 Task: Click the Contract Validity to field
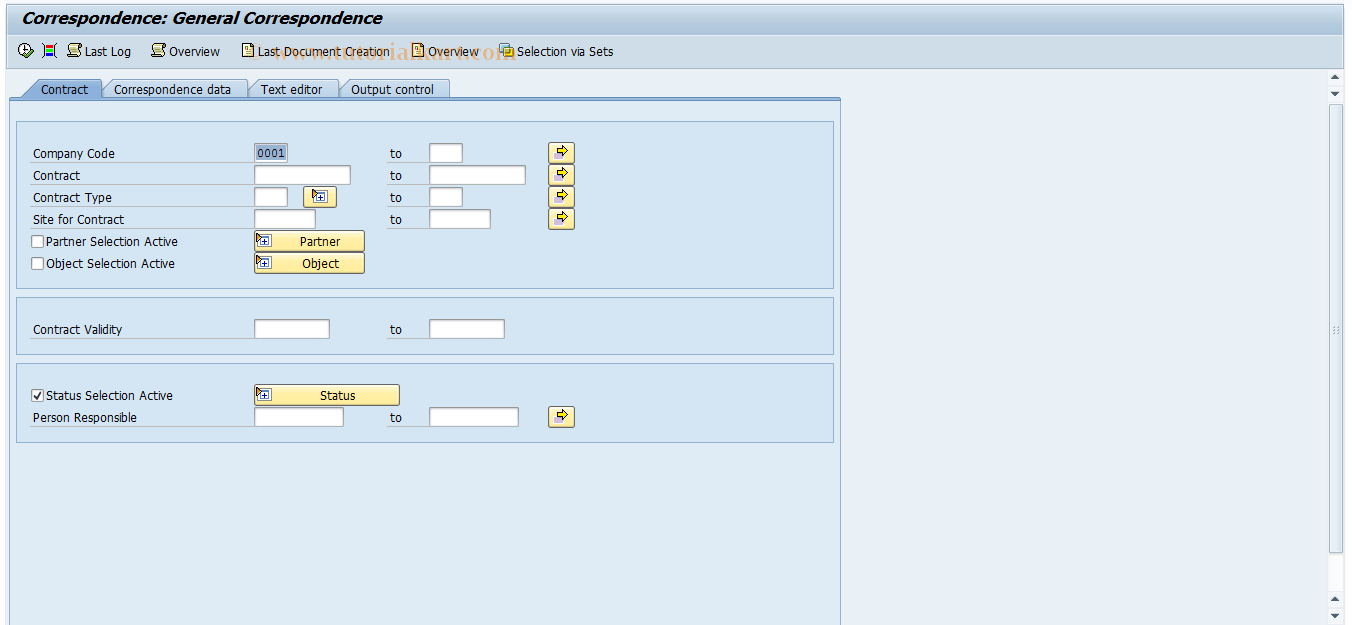tap(467, 329)
